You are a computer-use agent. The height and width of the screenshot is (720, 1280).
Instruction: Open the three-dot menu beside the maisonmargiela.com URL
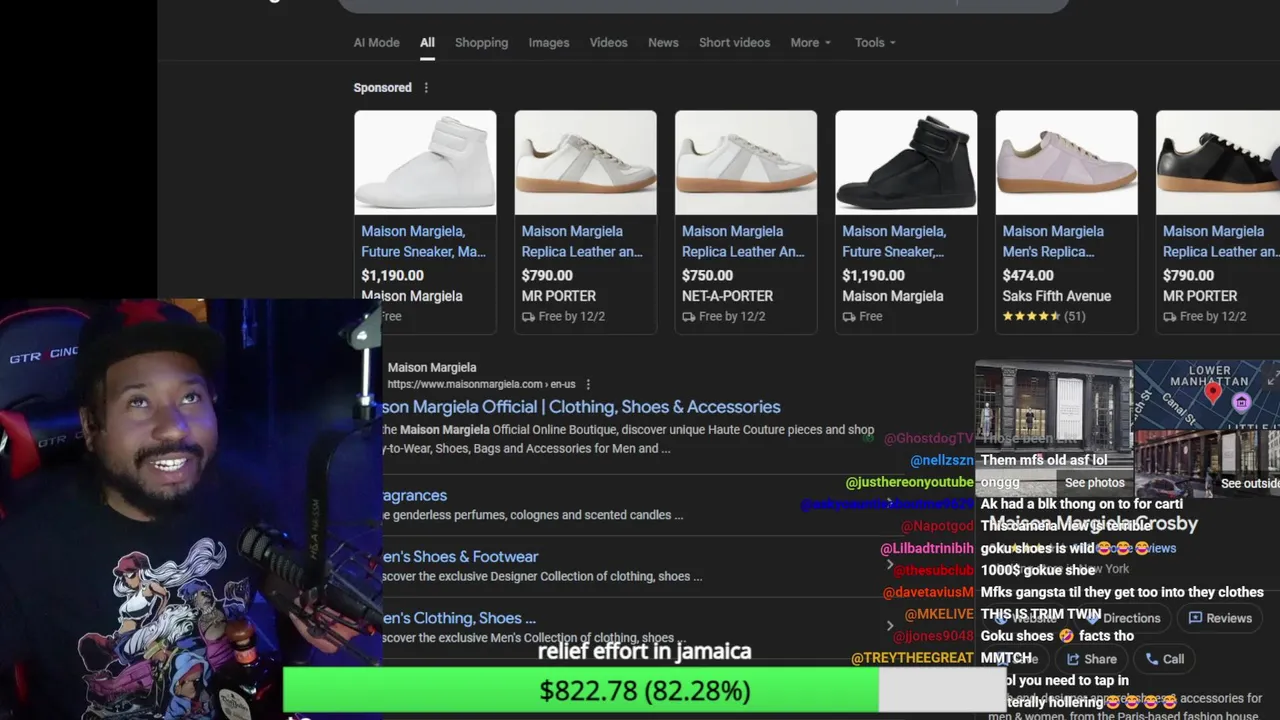pyautogui.click(x=588, y=384)
